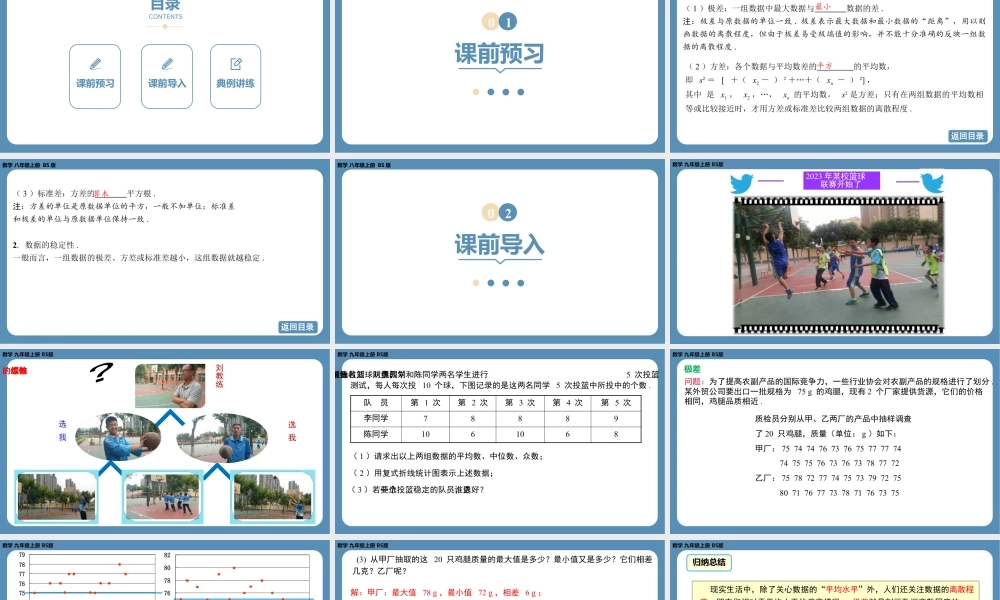Click the 刘教练 coach photo
1000x600 pixels.
[170, 385]
